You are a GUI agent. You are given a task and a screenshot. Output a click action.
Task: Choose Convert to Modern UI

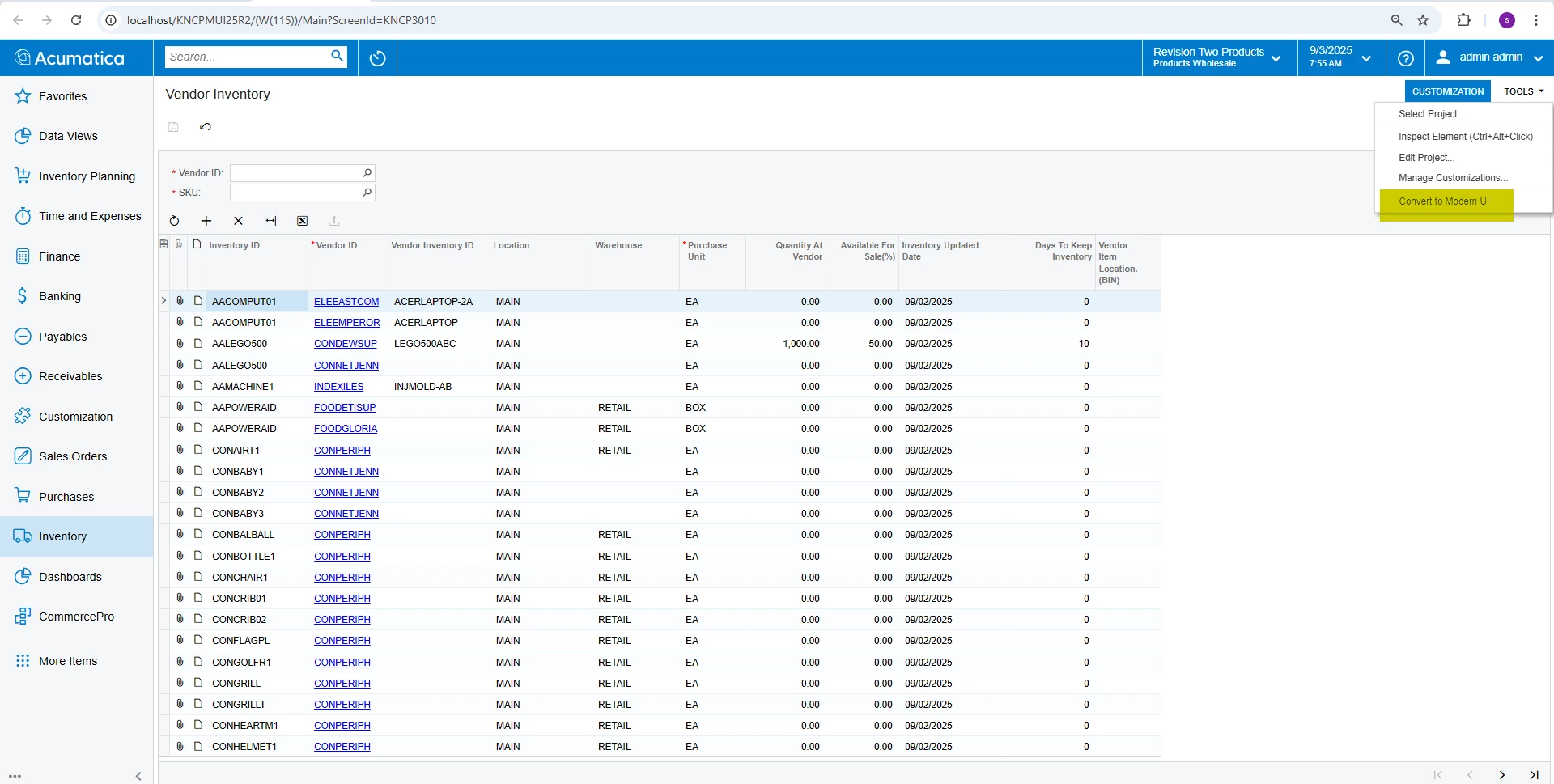pos(1444,201)
